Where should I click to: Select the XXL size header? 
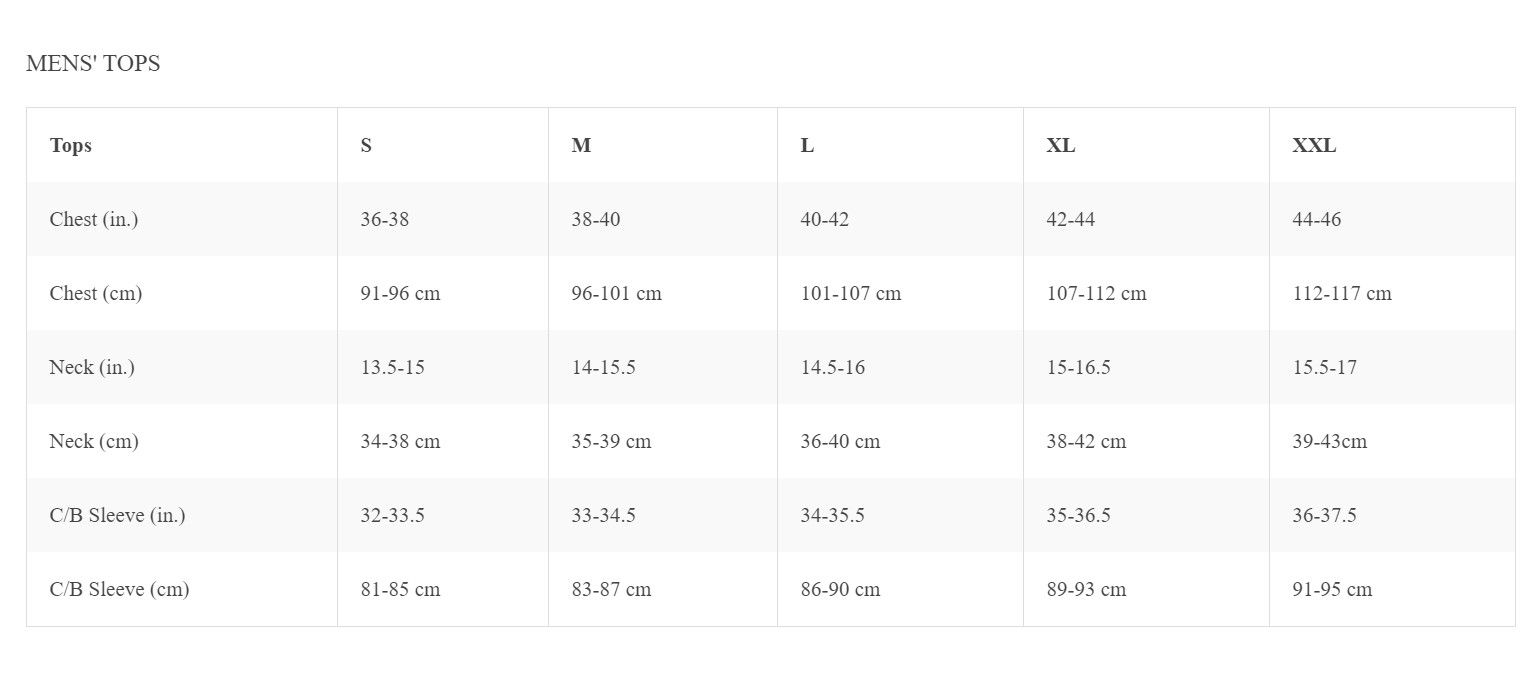pos(1314,145)
